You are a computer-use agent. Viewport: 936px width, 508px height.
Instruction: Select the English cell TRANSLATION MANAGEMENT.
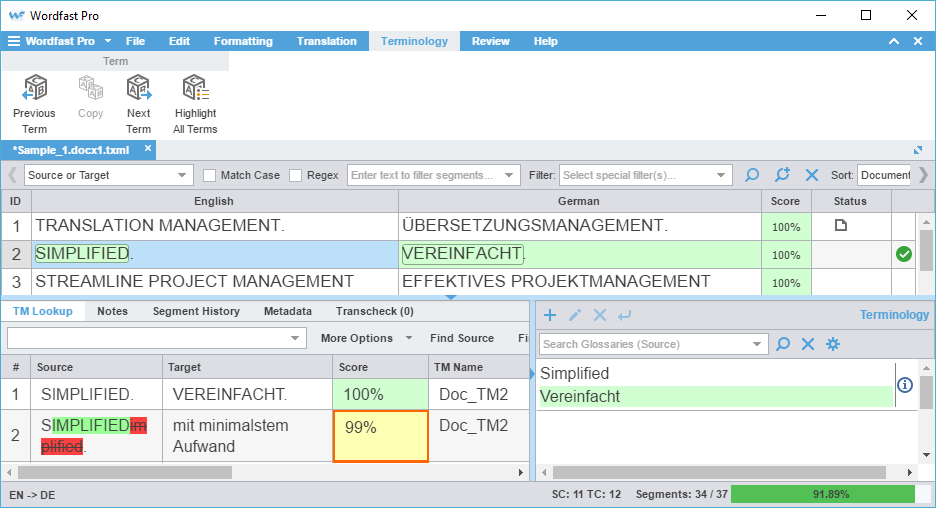click(x=215, y=226)
